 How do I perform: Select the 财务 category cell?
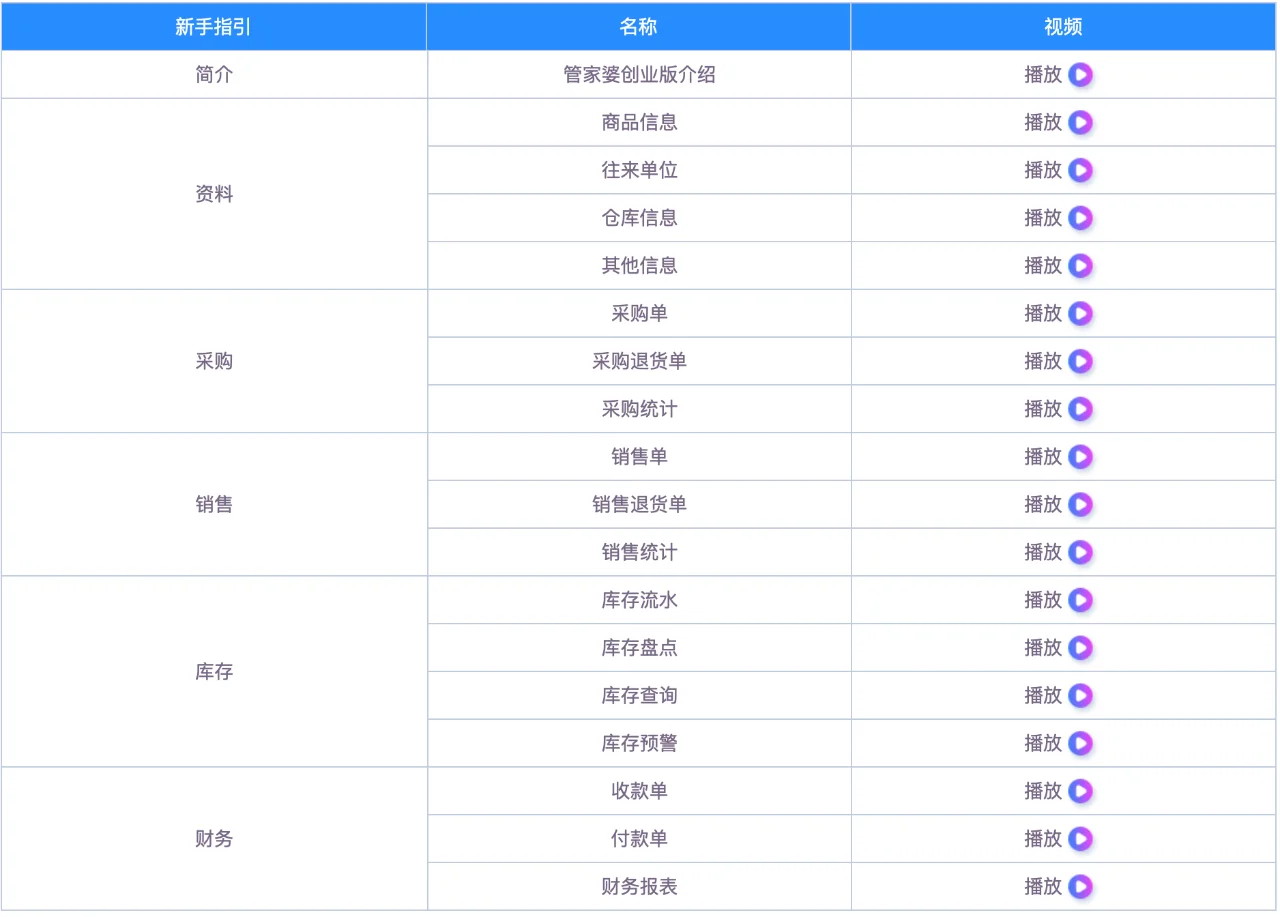(x=214, y=839)
